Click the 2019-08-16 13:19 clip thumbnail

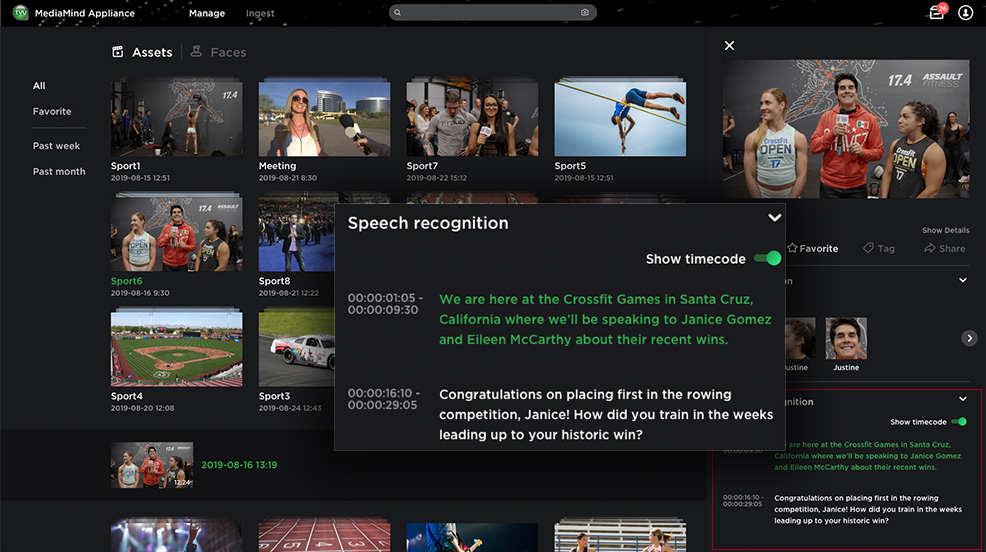pyautogui.click(x=152, y=465)
